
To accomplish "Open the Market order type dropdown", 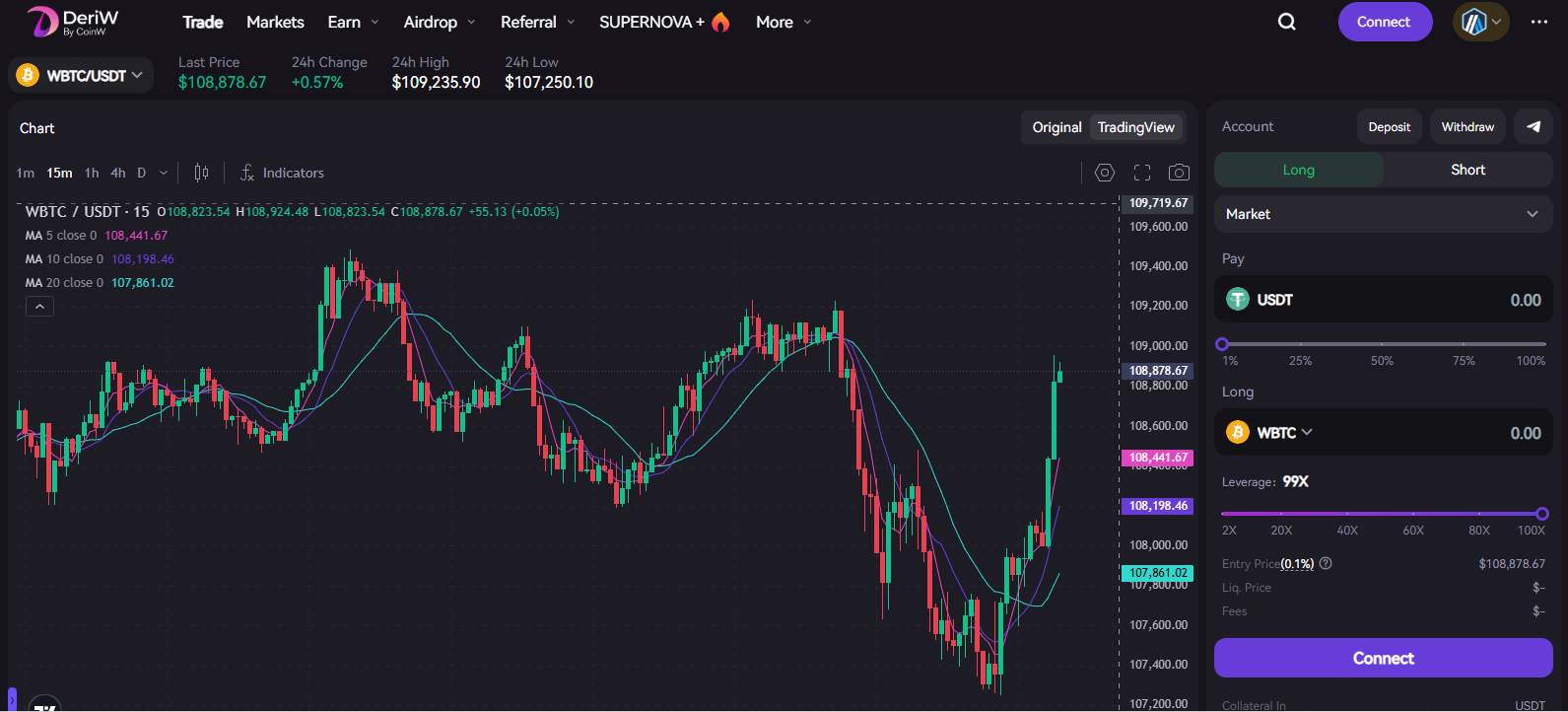I will tap(1383, 214).
